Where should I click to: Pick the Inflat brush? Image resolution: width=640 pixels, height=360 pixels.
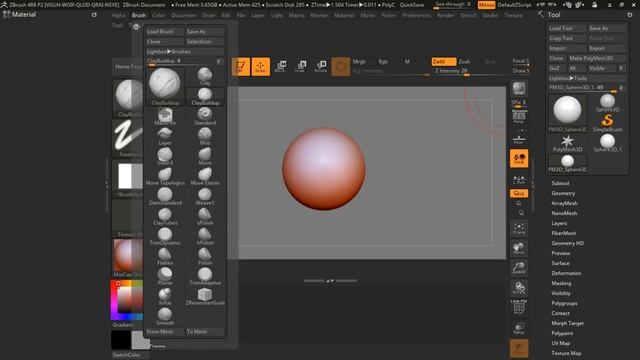coord(165,296)
